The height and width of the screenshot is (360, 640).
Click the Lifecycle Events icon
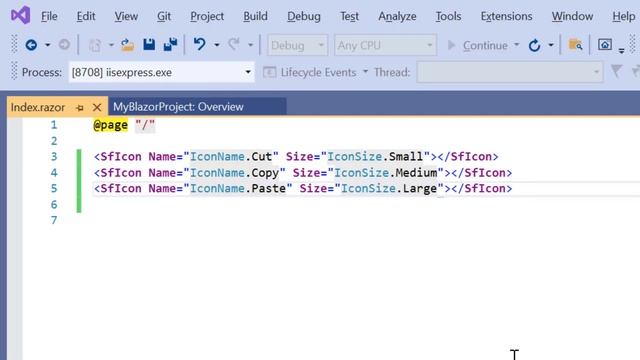[269, 73]
